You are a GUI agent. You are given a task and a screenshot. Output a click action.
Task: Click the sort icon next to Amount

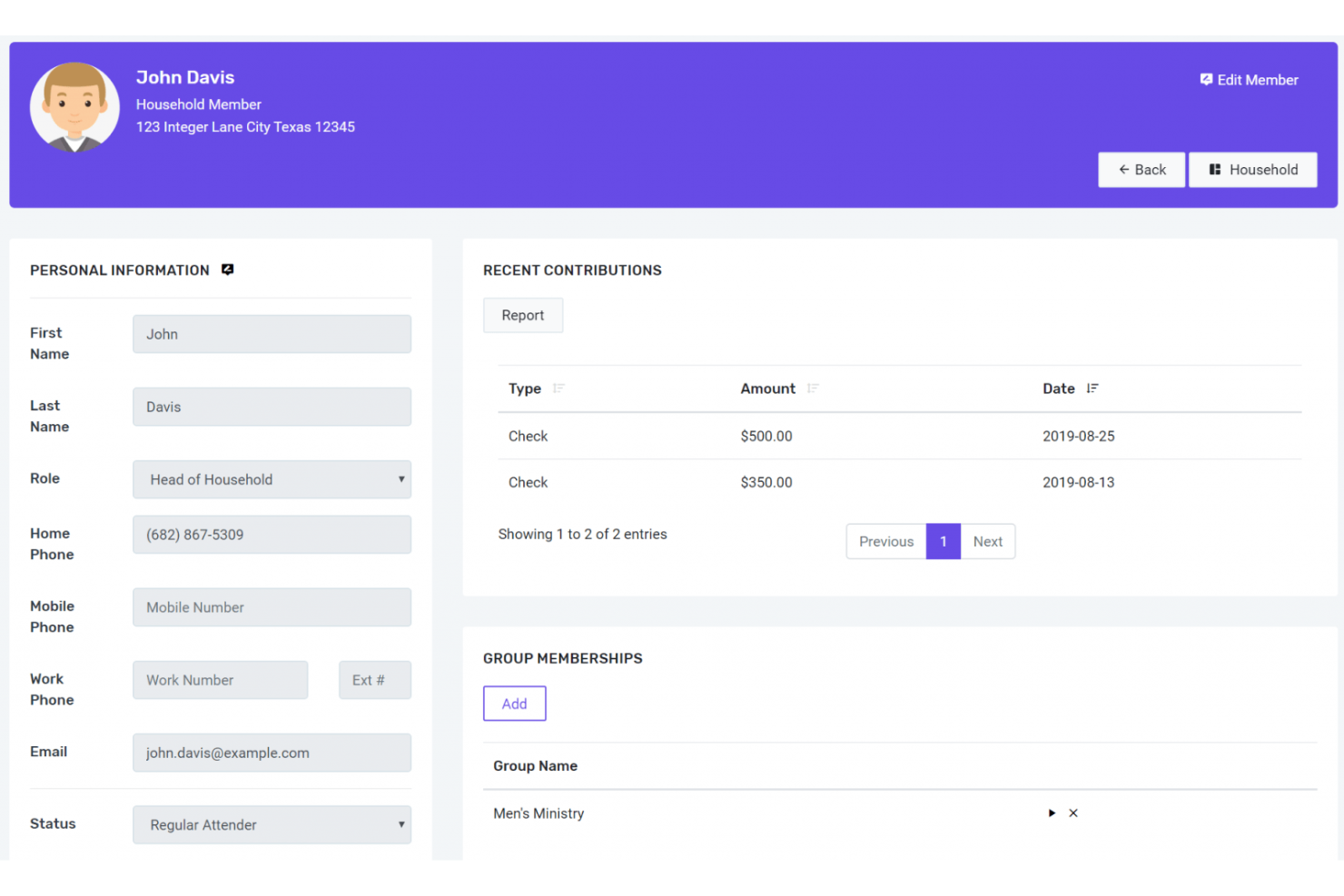click(x=813, y=389)
